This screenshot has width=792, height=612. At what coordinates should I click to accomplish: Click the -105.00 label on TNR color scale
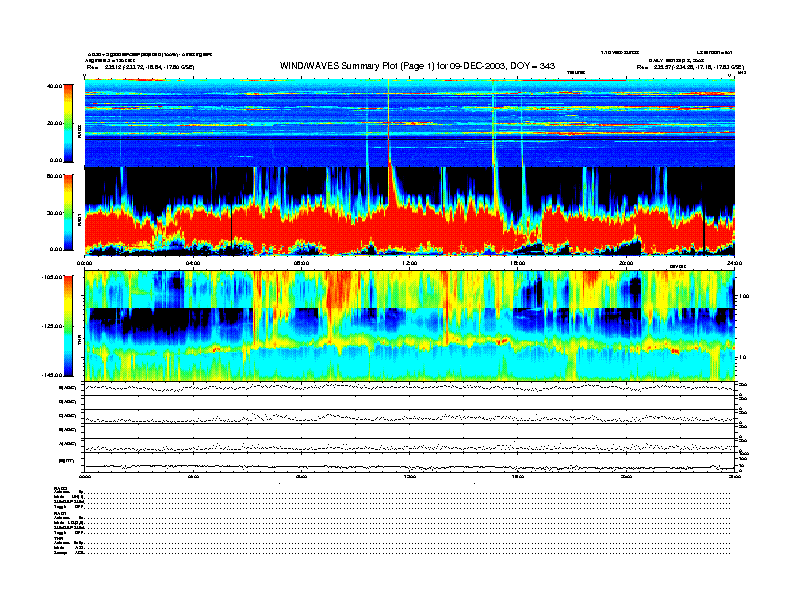click(53, 277)
